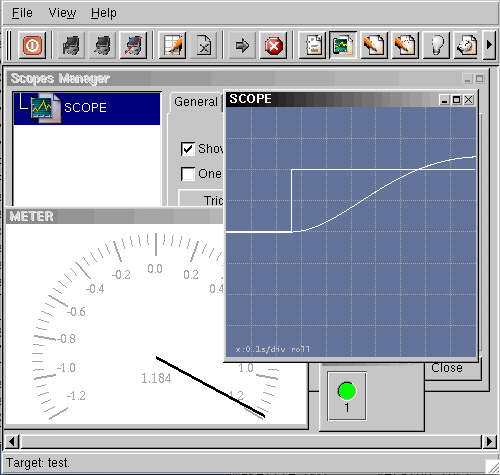Maximize the SCOPE plot window

coord(456,100)
